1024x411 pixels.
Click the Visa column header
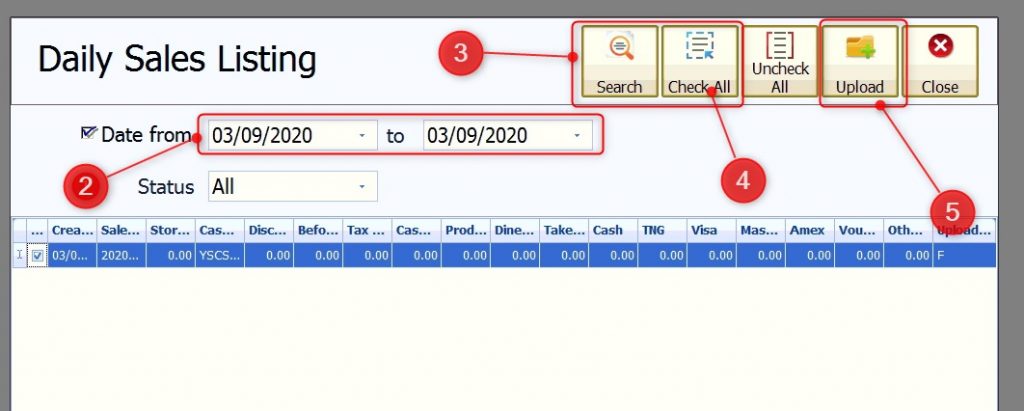tap(710, 230)
